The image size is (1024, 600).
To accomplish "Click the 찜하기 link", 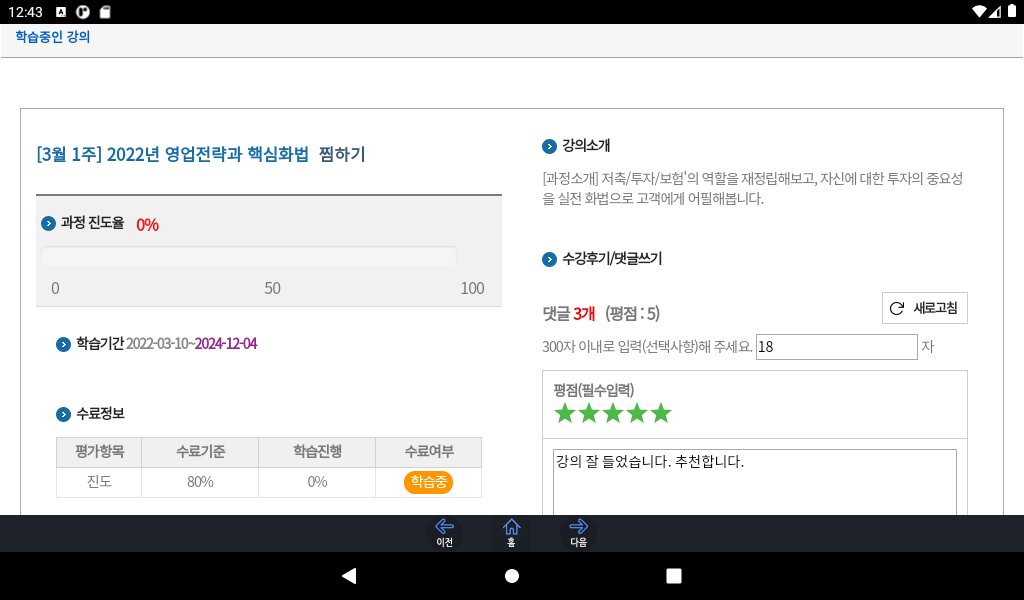I will [x=342, y=155].
